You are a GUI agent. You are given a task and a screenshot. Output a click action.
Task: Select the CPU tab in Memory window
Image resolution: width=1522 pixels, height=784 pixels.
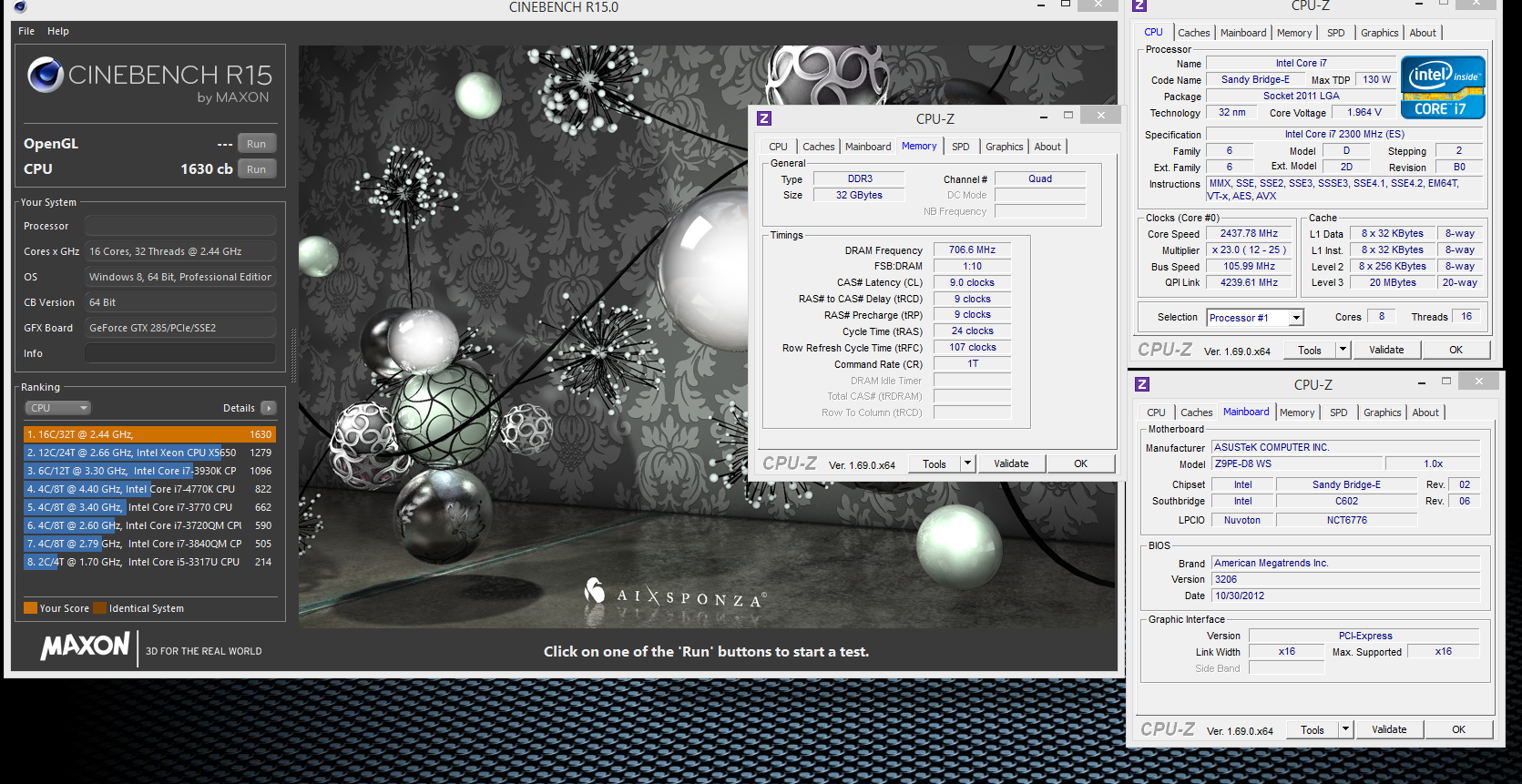(778, 147)
